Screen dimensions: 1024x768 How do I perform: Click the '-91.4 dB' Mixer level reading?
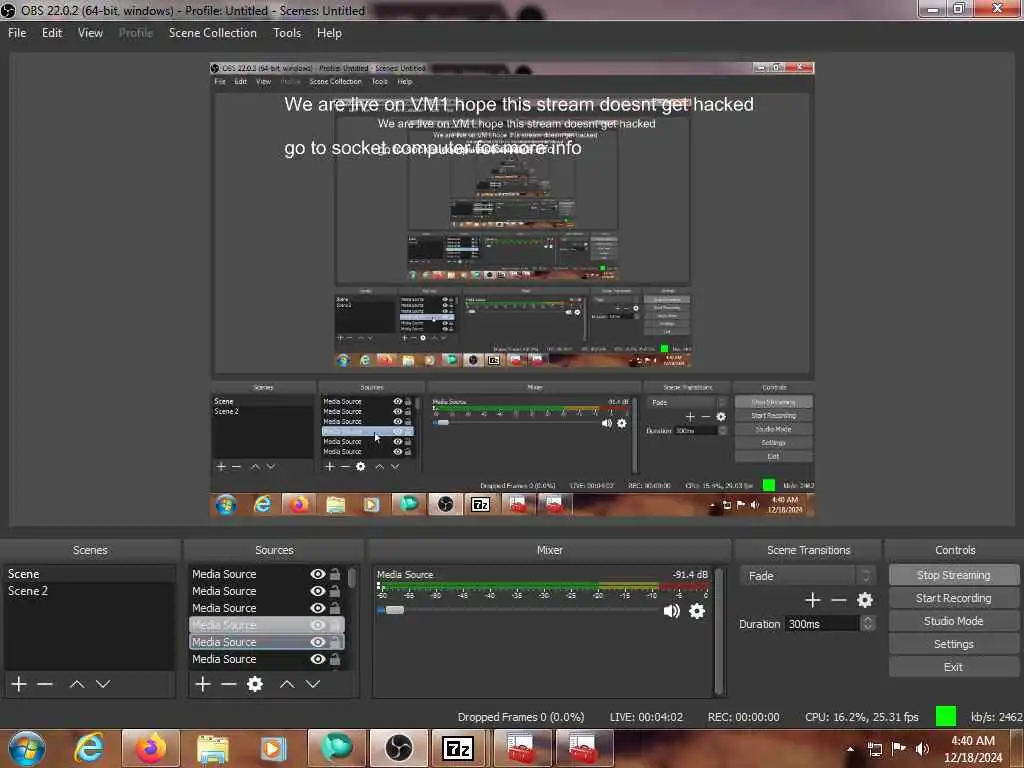tap(690, 575)
